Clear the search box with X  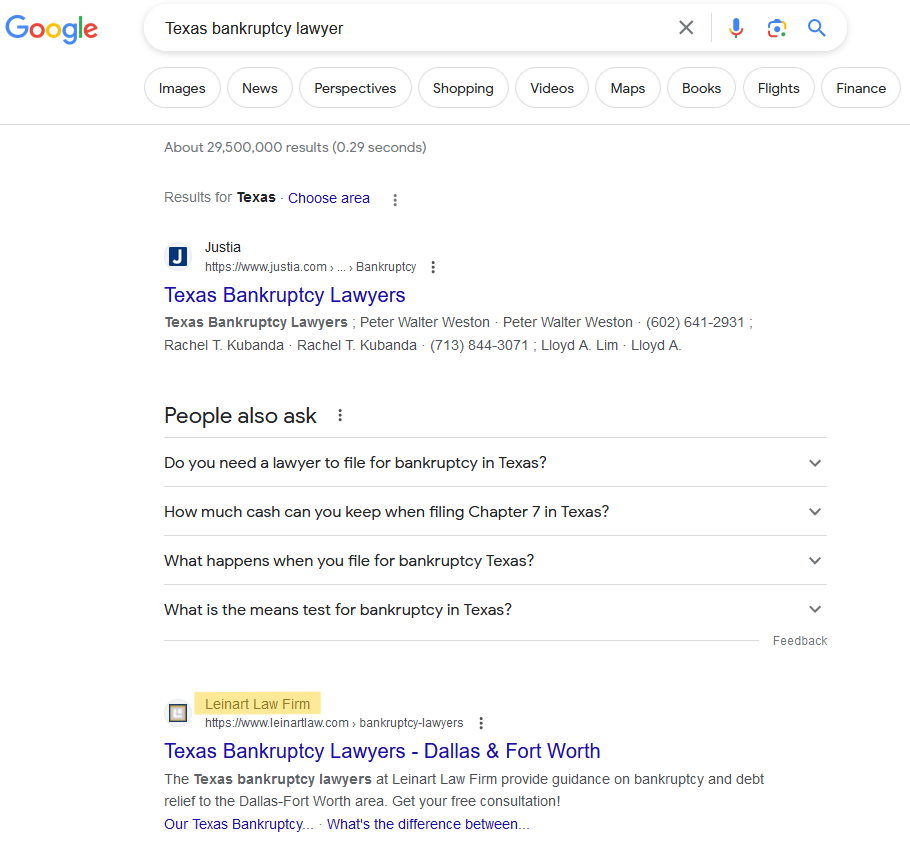(686, 28)
